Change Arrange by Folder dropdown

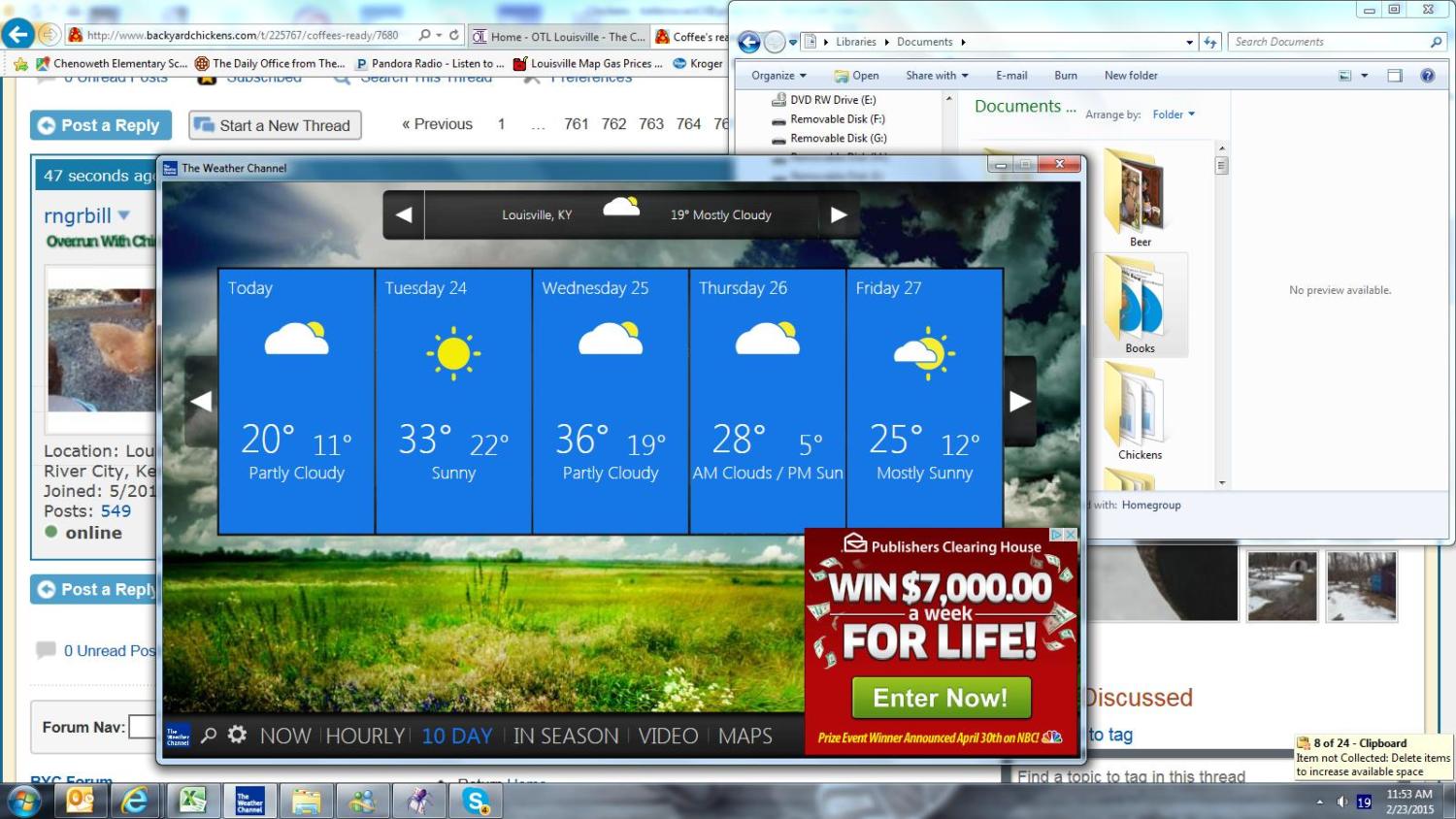pyautogui.click(x=1174, y=115)
